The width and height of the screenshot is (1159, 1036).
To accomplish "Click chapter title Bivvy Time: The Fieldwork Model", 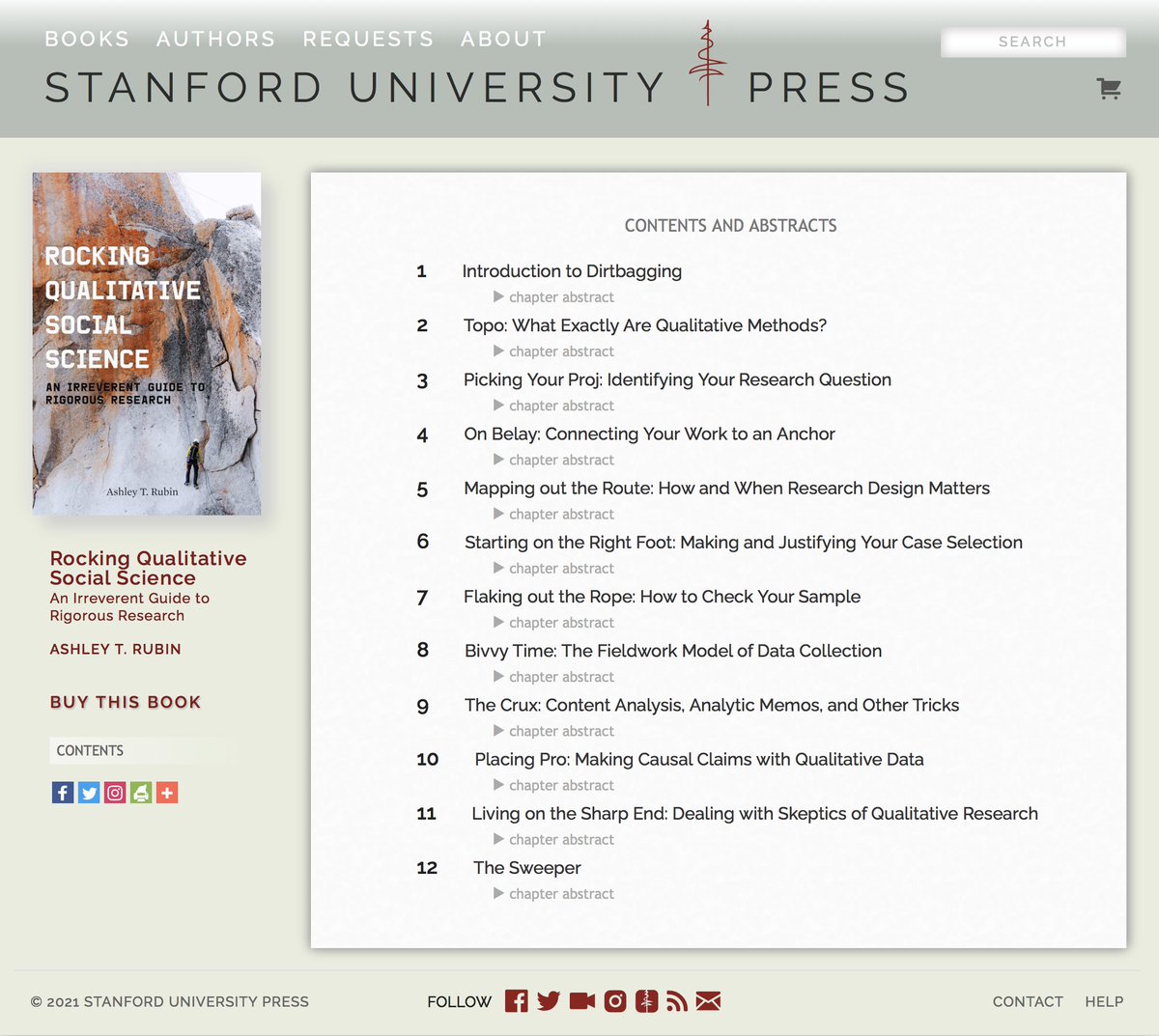I will point(673,651).
